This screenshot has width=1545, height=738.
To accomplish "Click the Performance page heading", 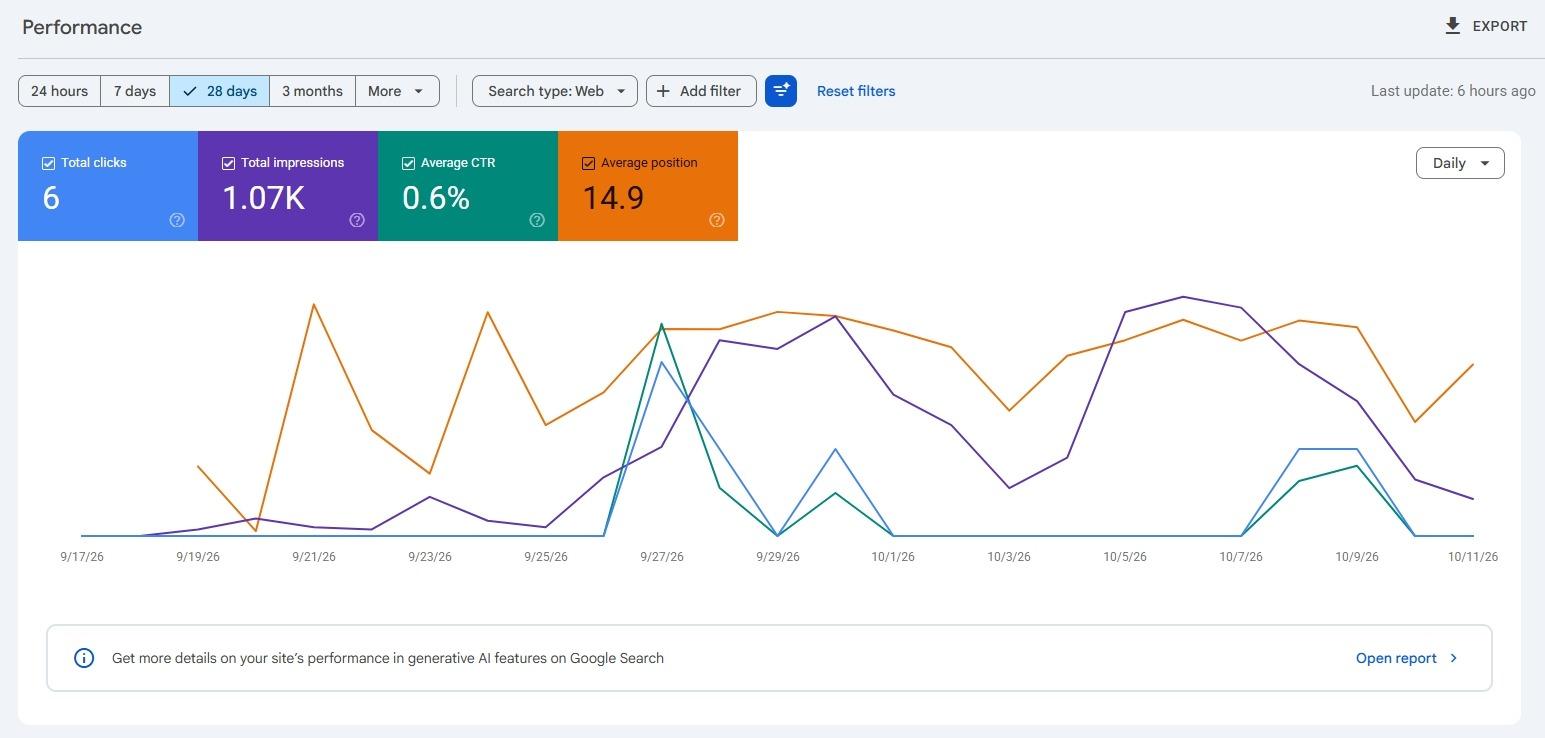I will pos(82,27).
